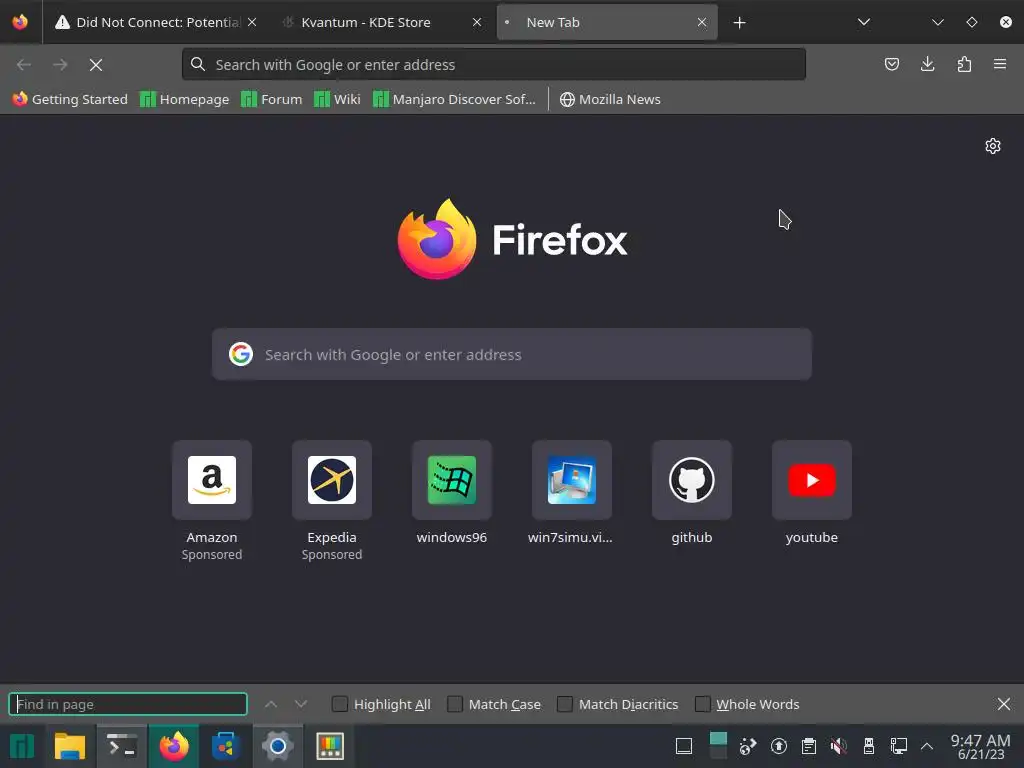
Task: Open the Firefox hamburger menu
Action: (x=1000, y=64)
